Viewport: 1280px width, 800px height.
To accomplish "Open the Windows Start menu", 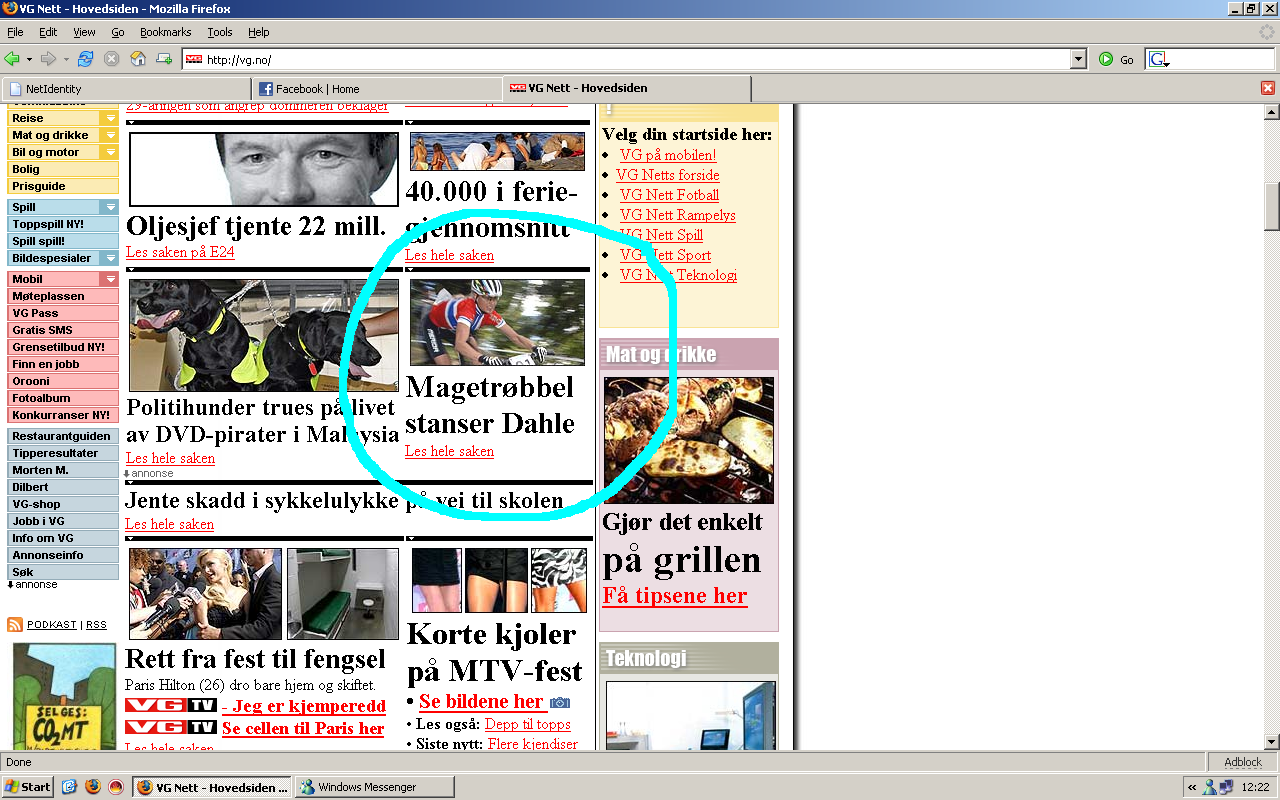I will (28, 787).
